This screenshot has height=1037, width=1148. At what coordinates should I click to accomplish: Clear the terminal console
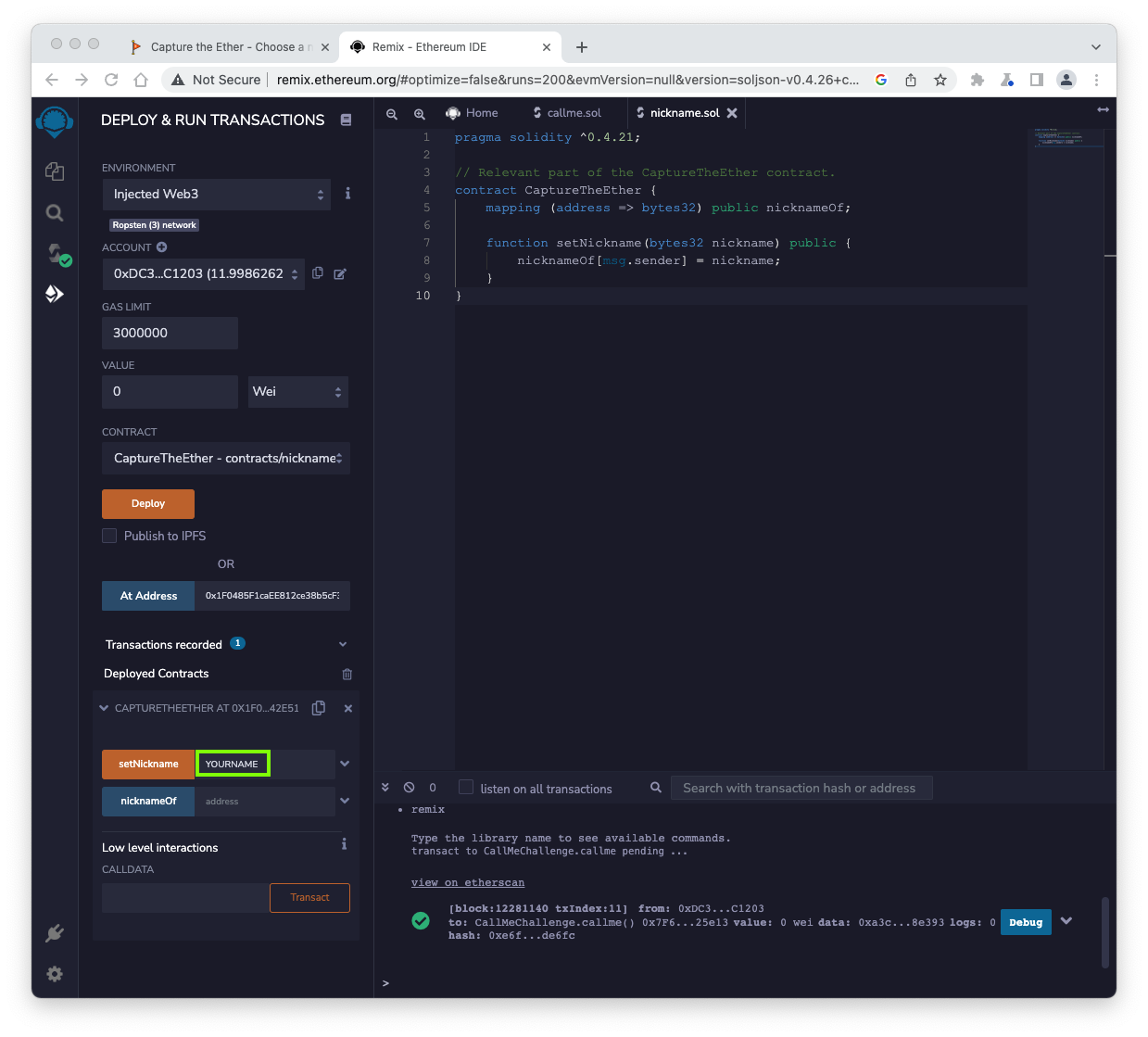click(x=409, y=788)
